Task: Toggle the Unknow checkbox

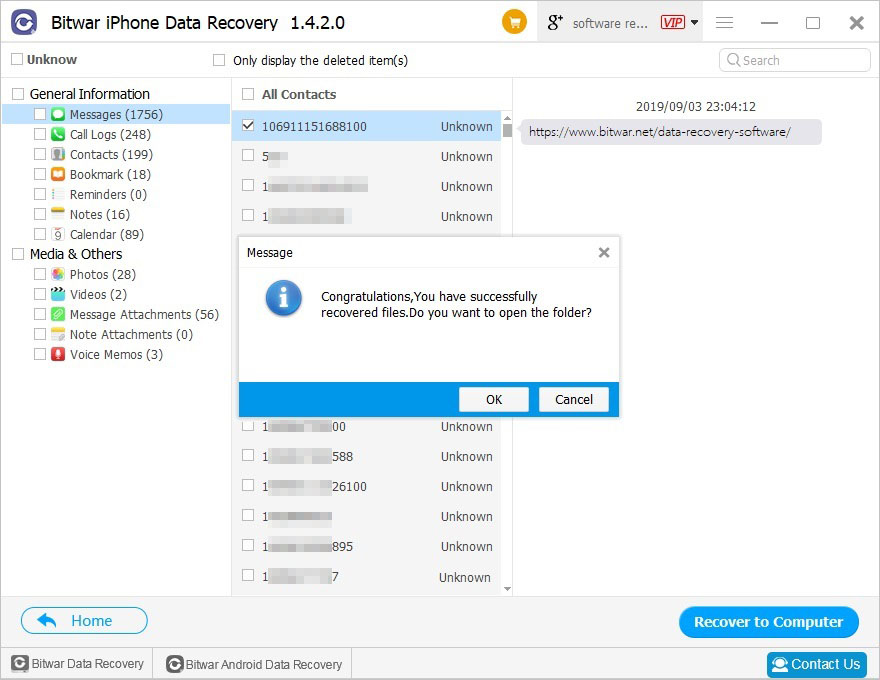Action: (x=17, y=59)
